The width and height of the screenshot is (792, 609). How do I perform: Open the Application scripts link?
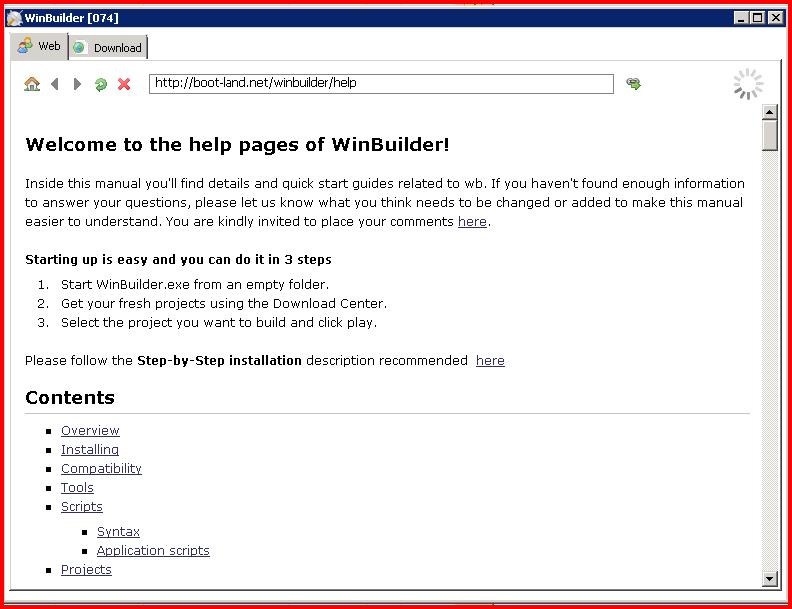(x=153, y=551)
